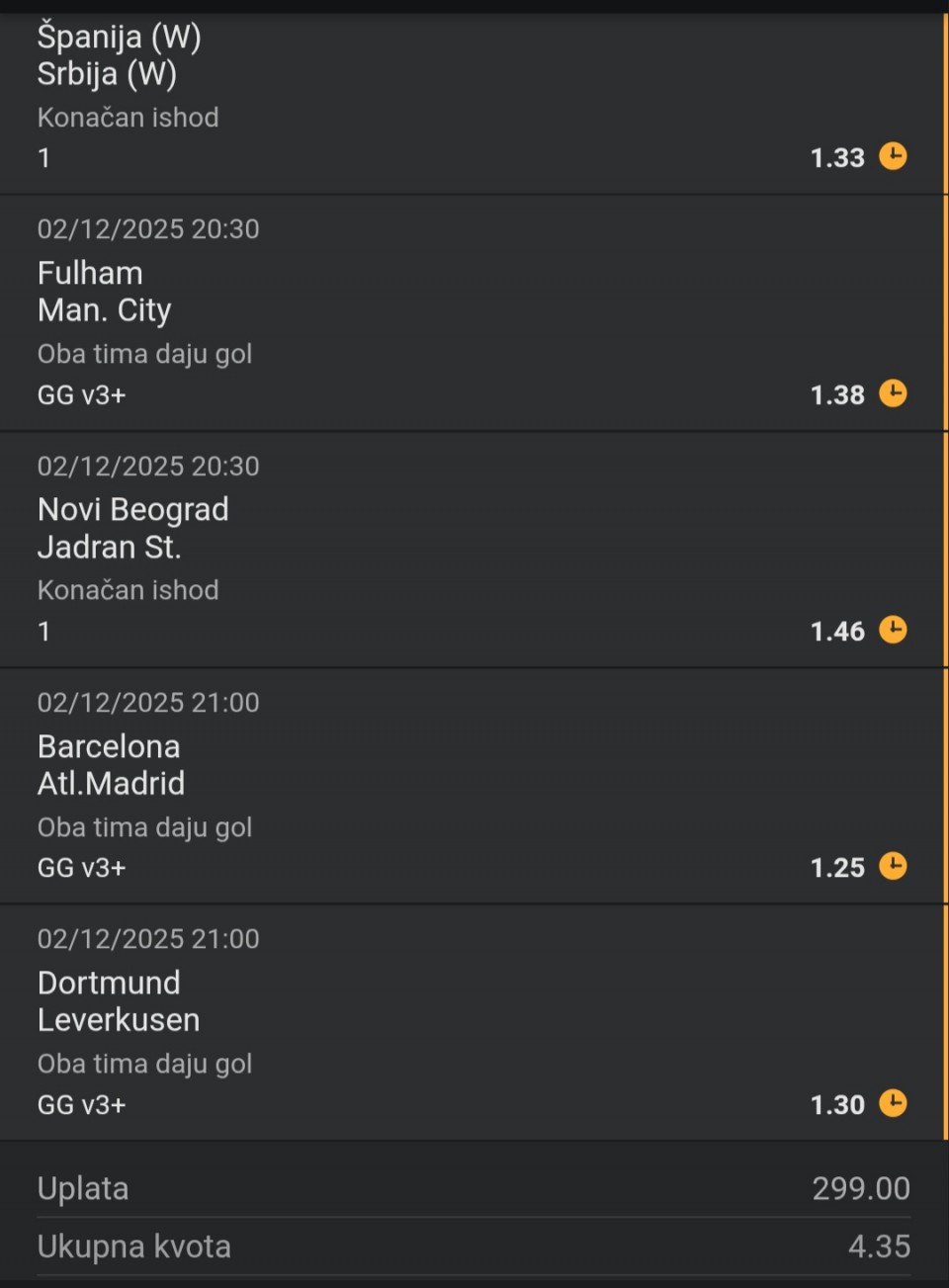
Task: Click Oba tima daju gol under Man. City
Action: click(x=144, y=354)
